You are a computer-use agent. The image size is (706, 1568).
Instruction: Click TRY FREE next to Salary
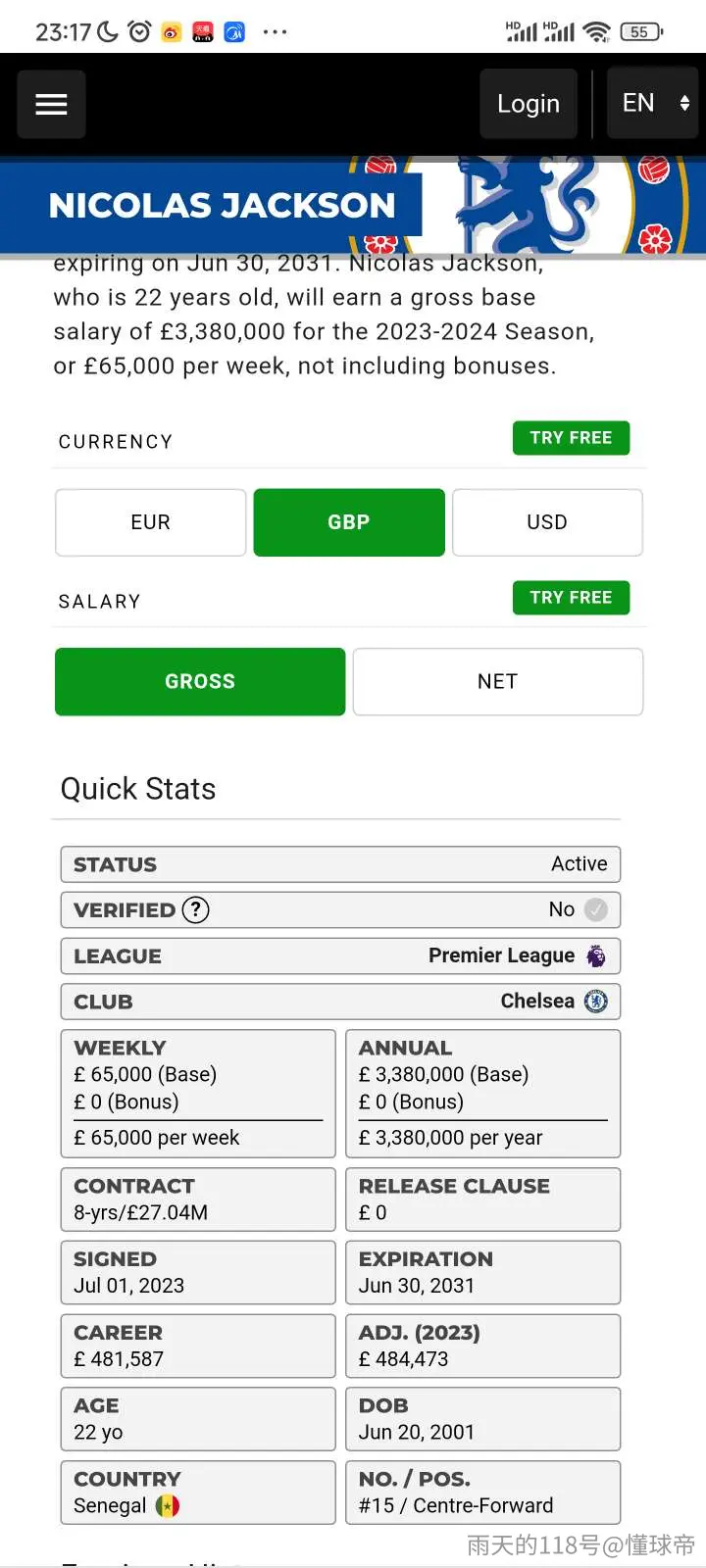(x=571, y=598)
